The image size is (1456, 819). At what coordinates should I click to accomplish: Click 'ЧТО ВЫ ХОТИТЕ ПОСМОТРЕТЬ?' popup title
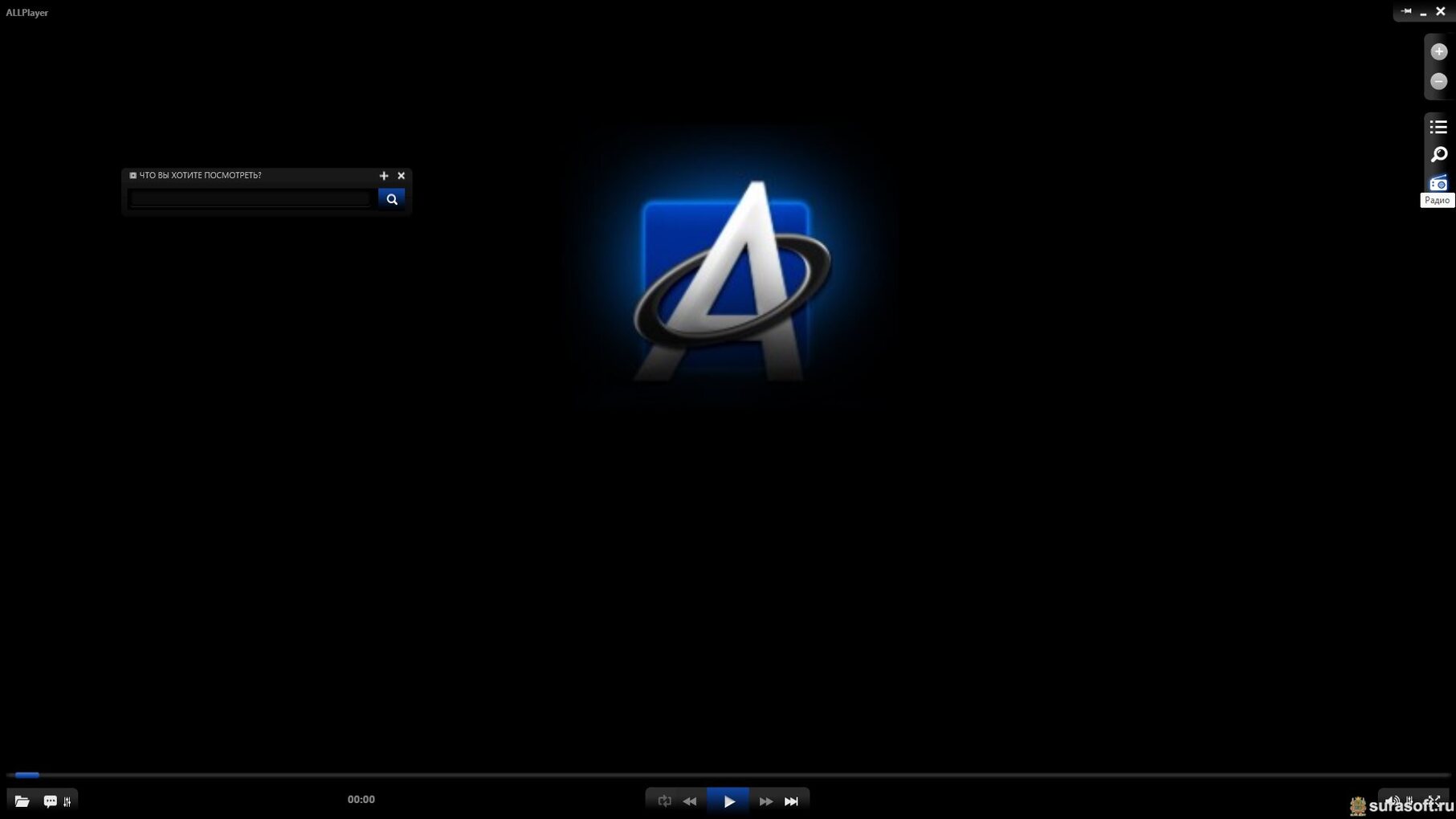point(200,175)
